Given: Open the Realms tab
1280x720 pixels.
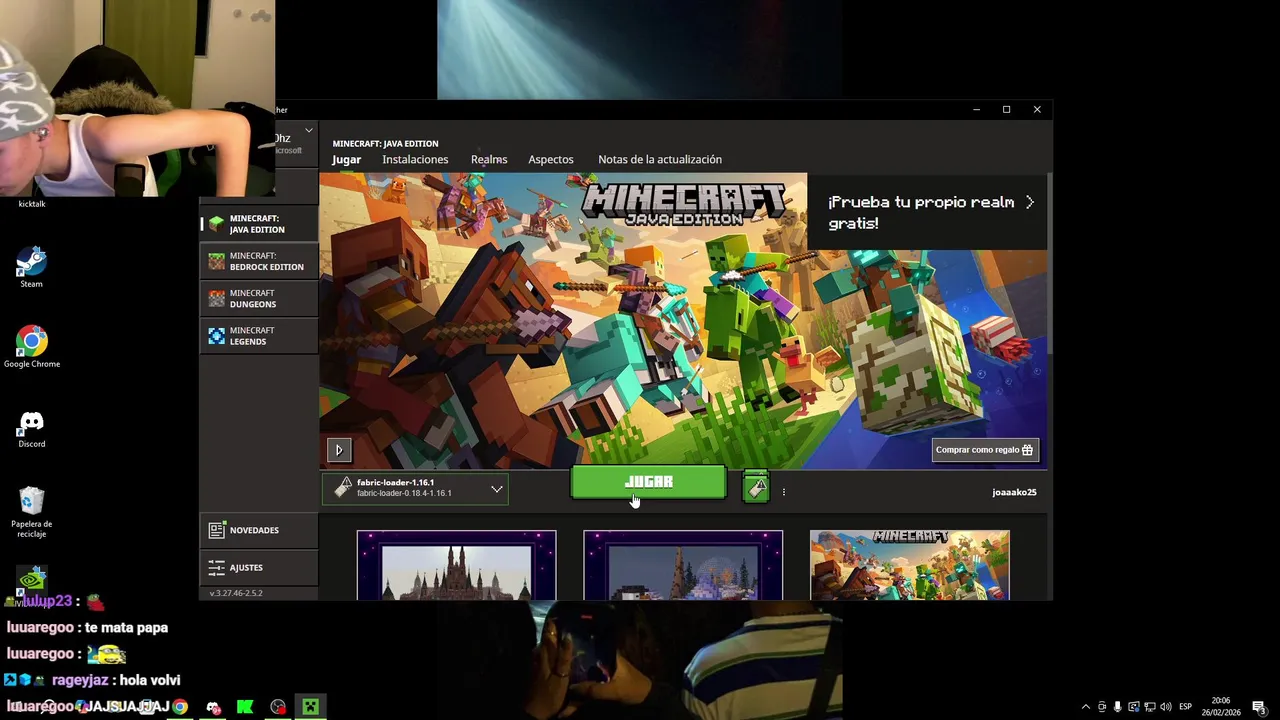Looking at the screenshot, I should click(x=489, y=159).
